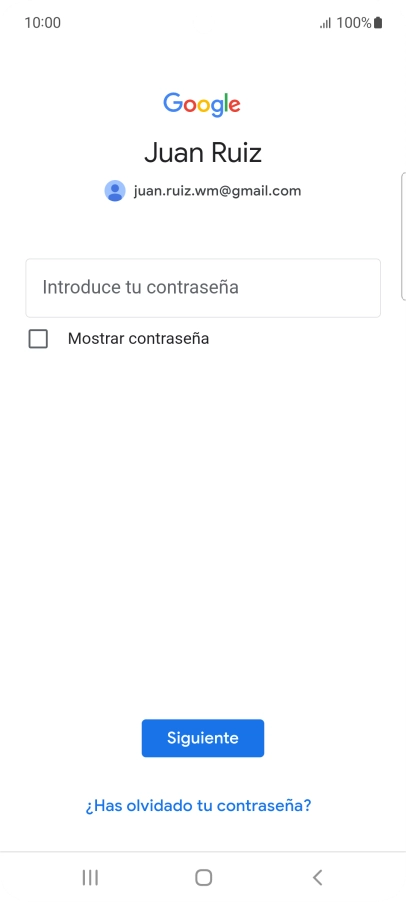
Task: Tap status bar space between clock and signal
Action: click(x=190, y=23)
